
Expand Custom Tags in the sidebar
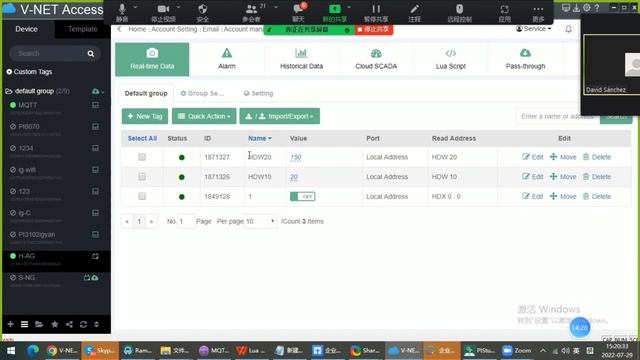29,72
